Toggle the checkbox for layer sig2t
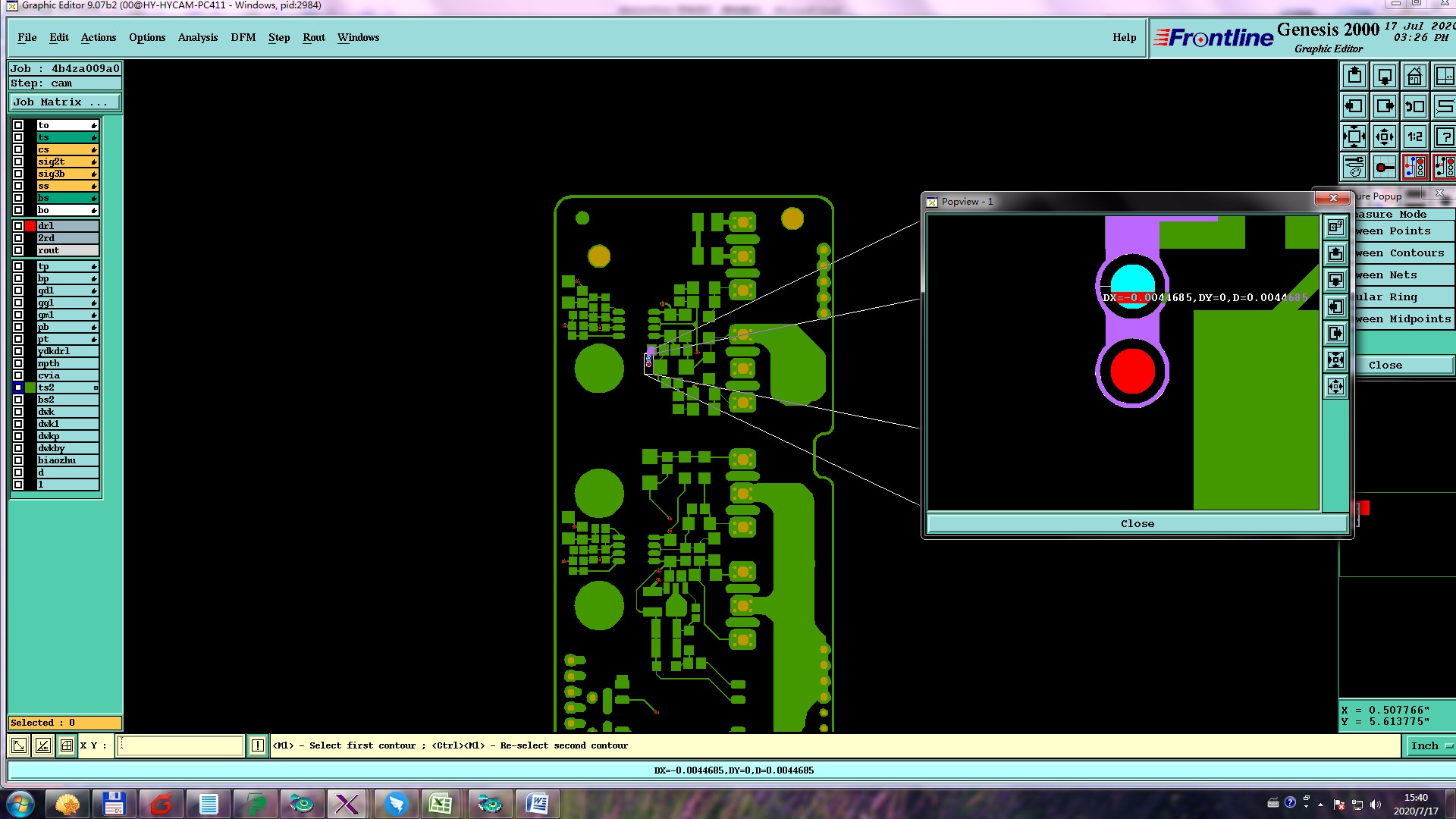 point(18,162)
